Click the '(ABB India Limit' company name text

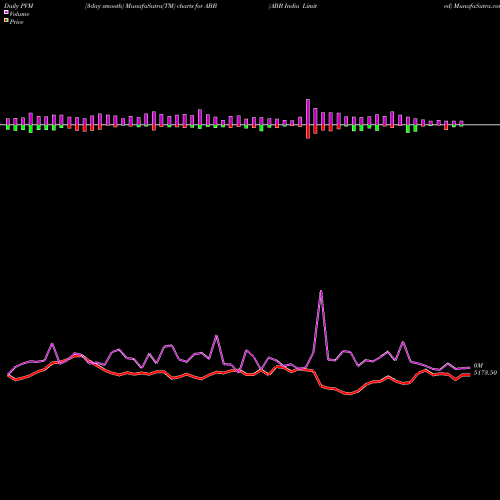[x=293, y=6]
